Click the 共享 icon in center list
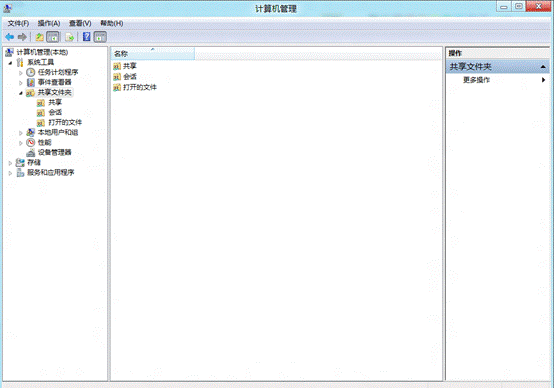554x388 pixels. [x=117, y=66]
